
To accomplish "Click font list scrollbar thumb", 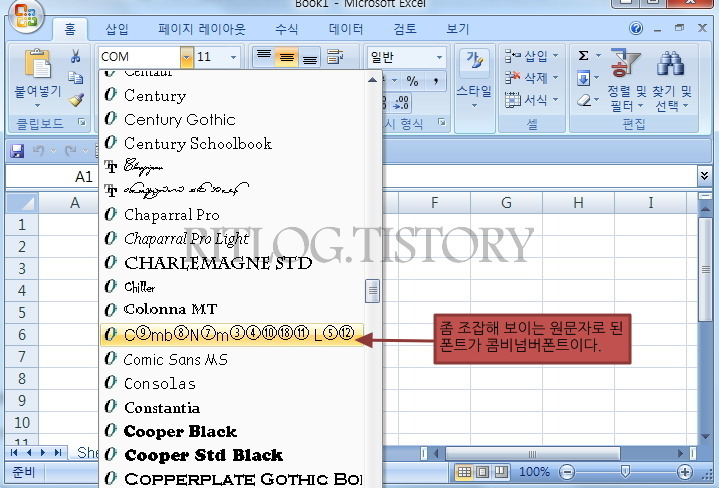I will pos(372,291).
